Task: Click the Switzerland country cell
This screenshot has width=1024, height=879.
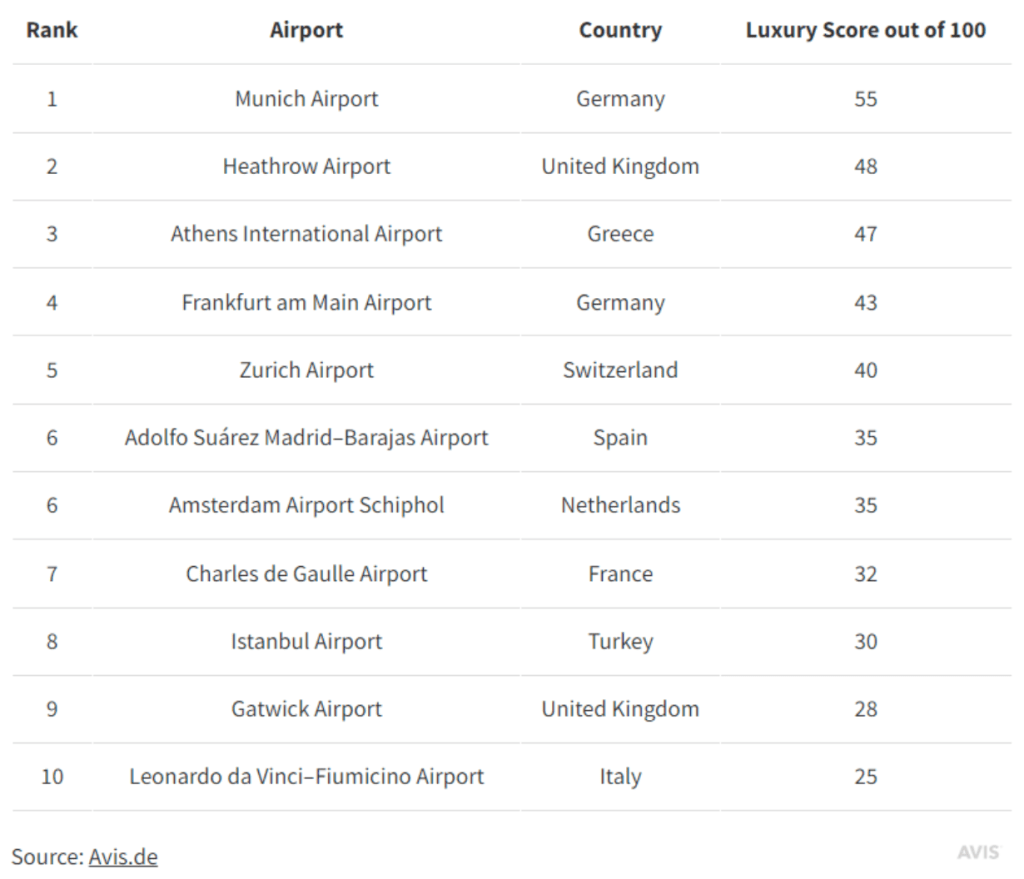Action: 620,370
